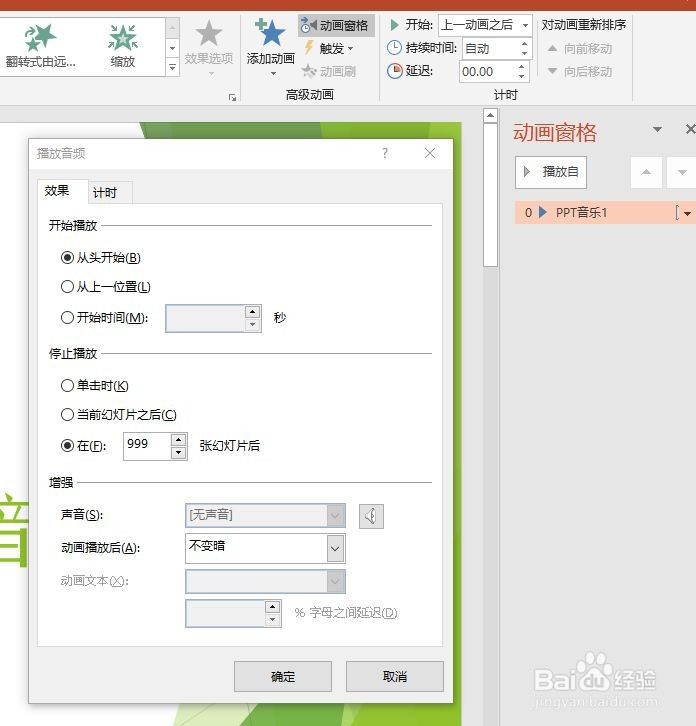The height and width of the screenshot is (726, 696).
Task: Click the 999 slides input field
Action: 147,446
